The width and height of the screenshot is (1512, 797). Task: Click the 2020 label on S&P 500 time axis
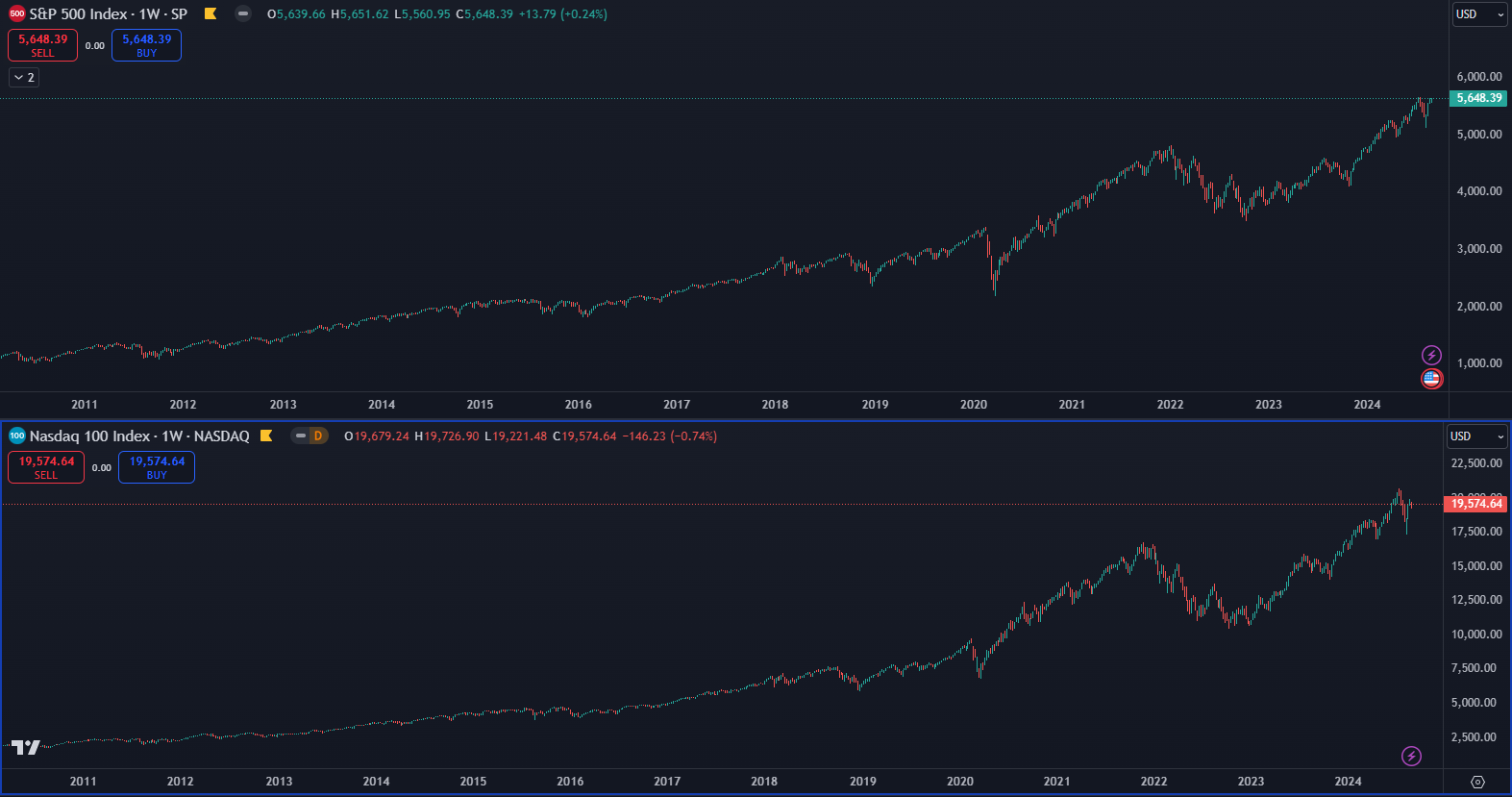974,405
